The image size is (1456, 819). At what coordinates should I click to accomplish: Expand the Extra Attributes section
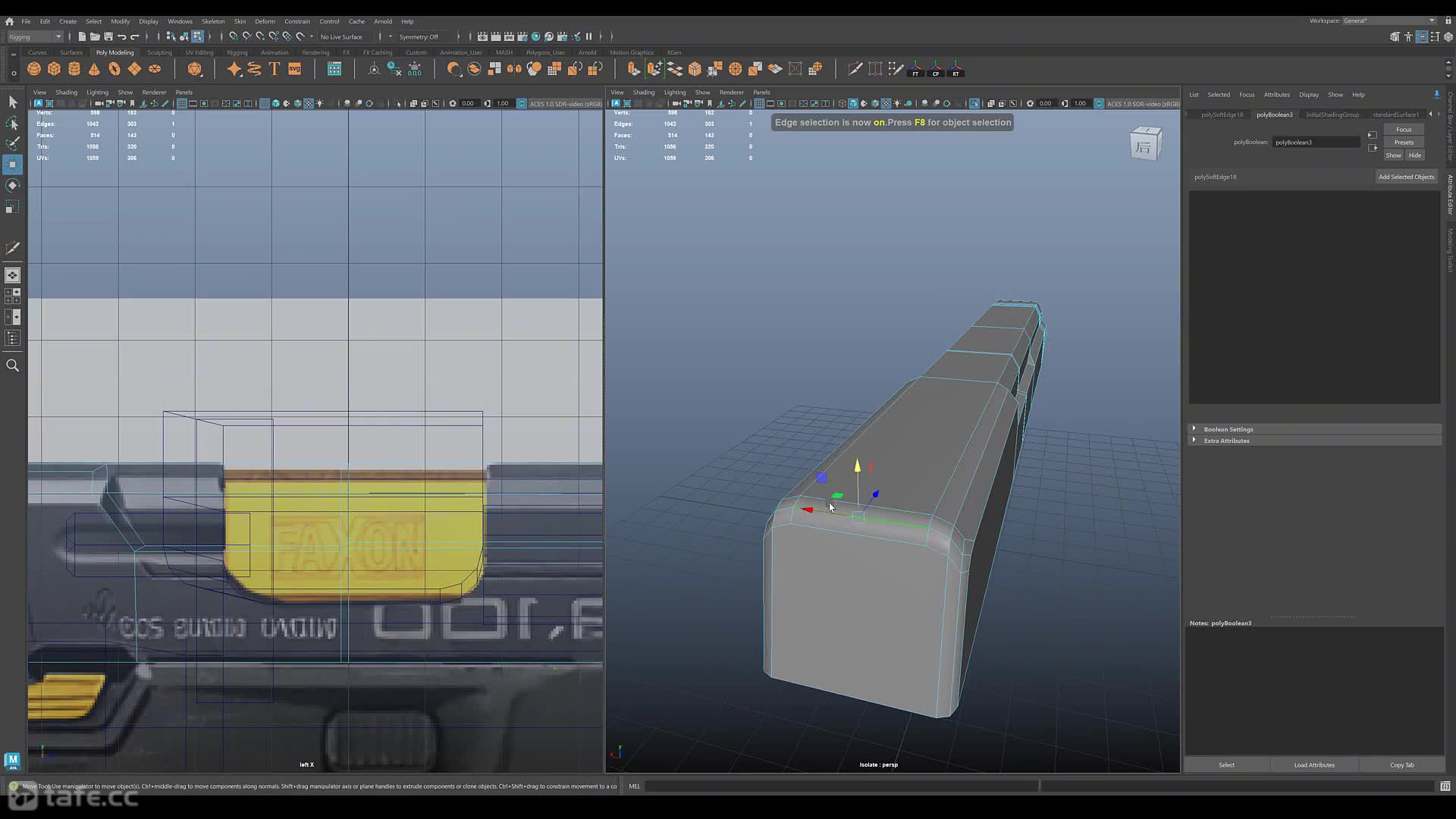(1315, 441)
